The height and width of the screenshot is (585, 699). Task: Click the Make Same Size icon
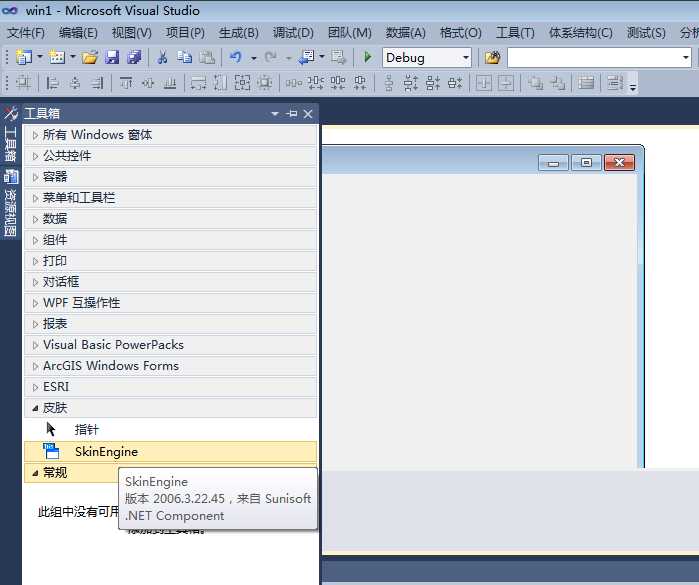click(243, 83)
